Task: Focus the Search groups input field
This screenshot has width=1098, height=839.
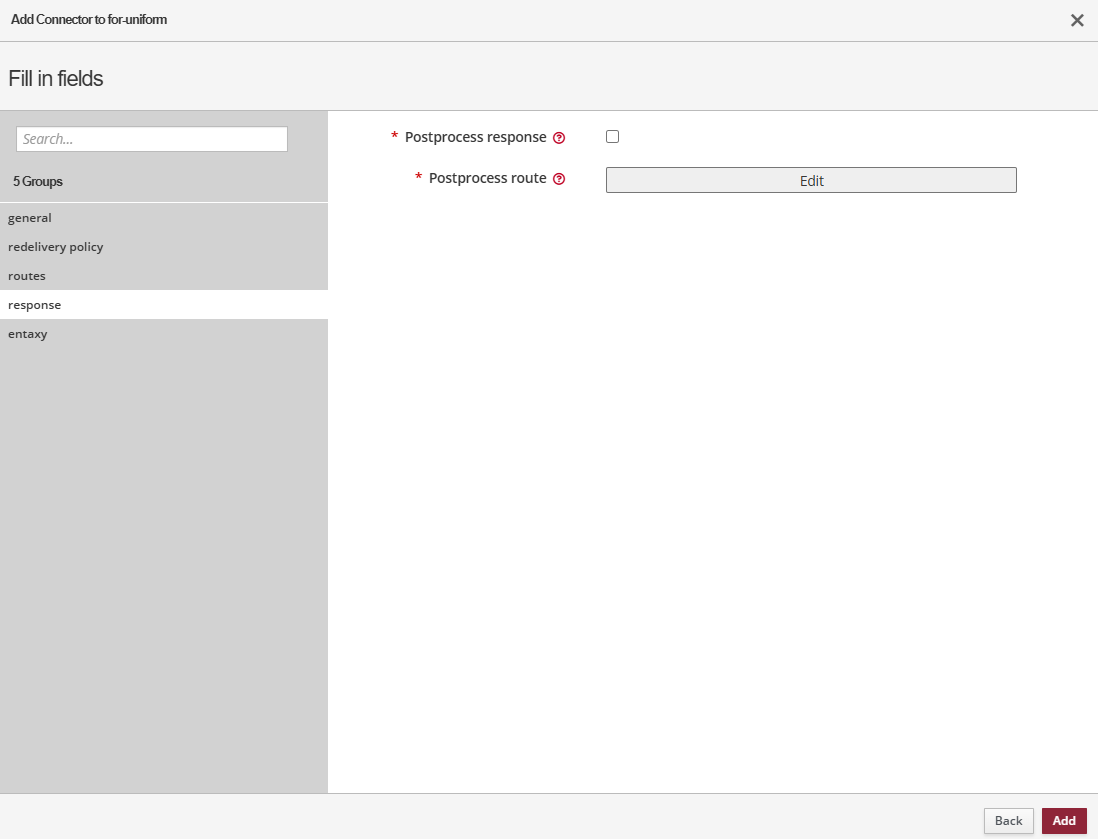Action: tap(152, 139)
